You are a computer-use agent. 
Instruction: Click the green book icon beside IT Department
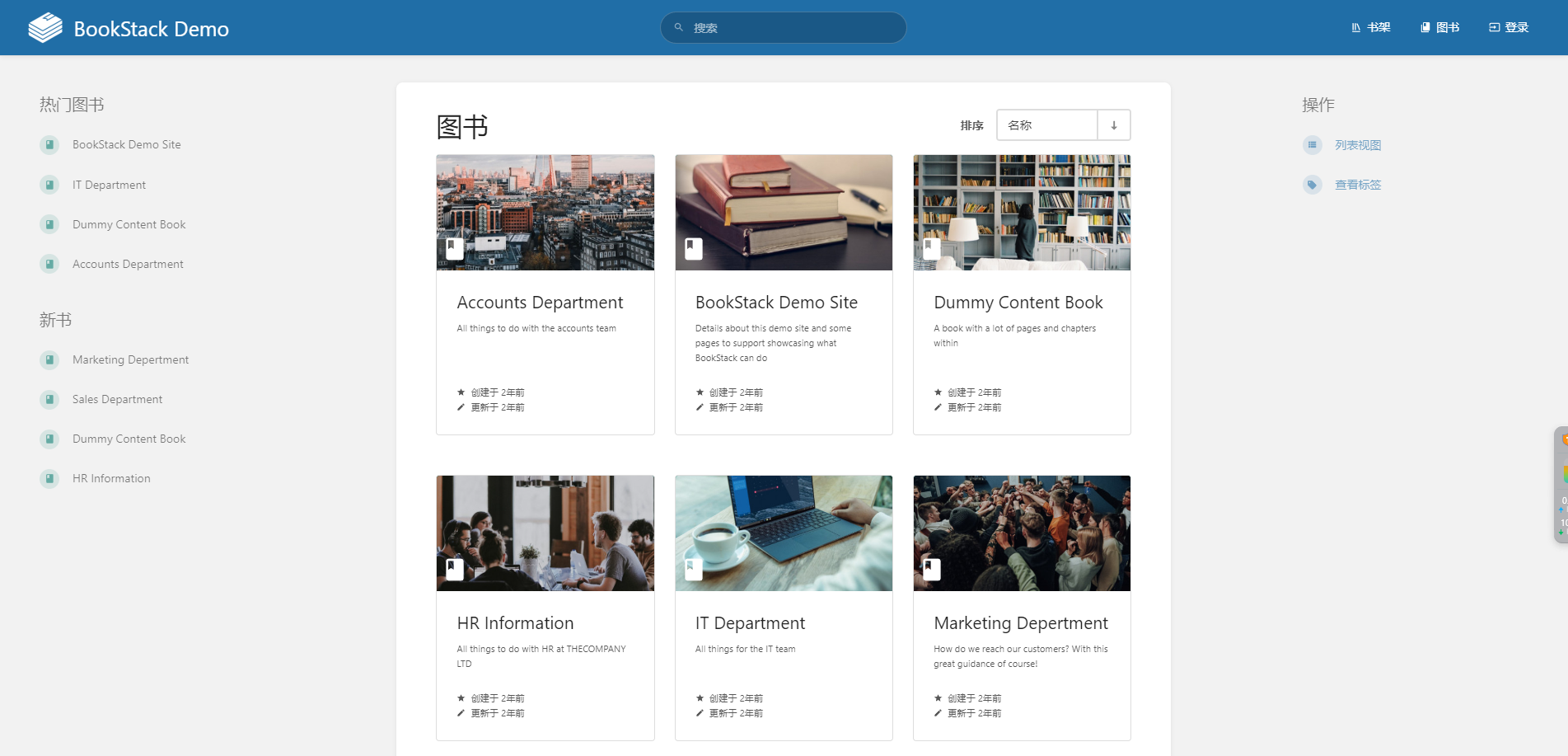[x=49, y=184]
